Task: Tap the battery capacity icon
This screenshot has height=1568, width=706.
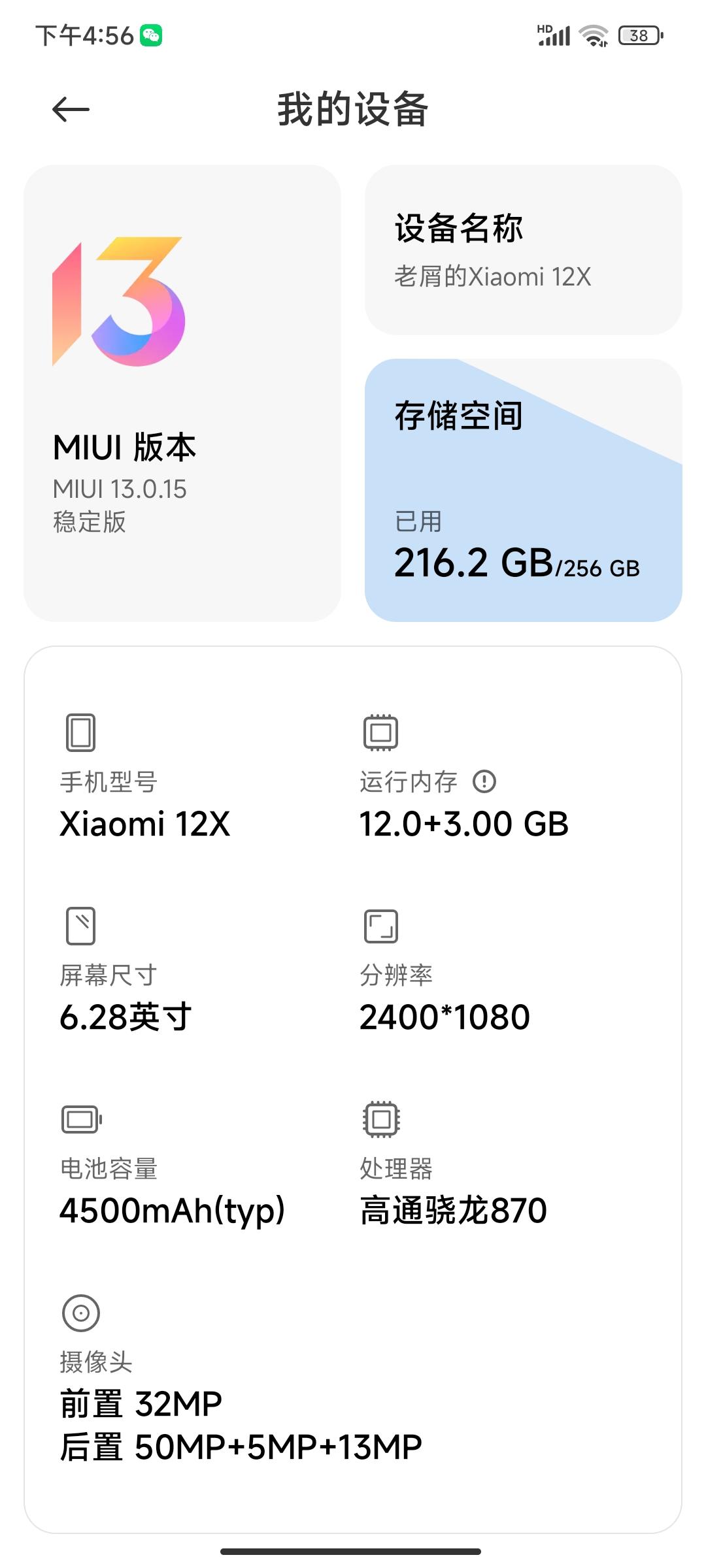Action: tap(82, 1119)
